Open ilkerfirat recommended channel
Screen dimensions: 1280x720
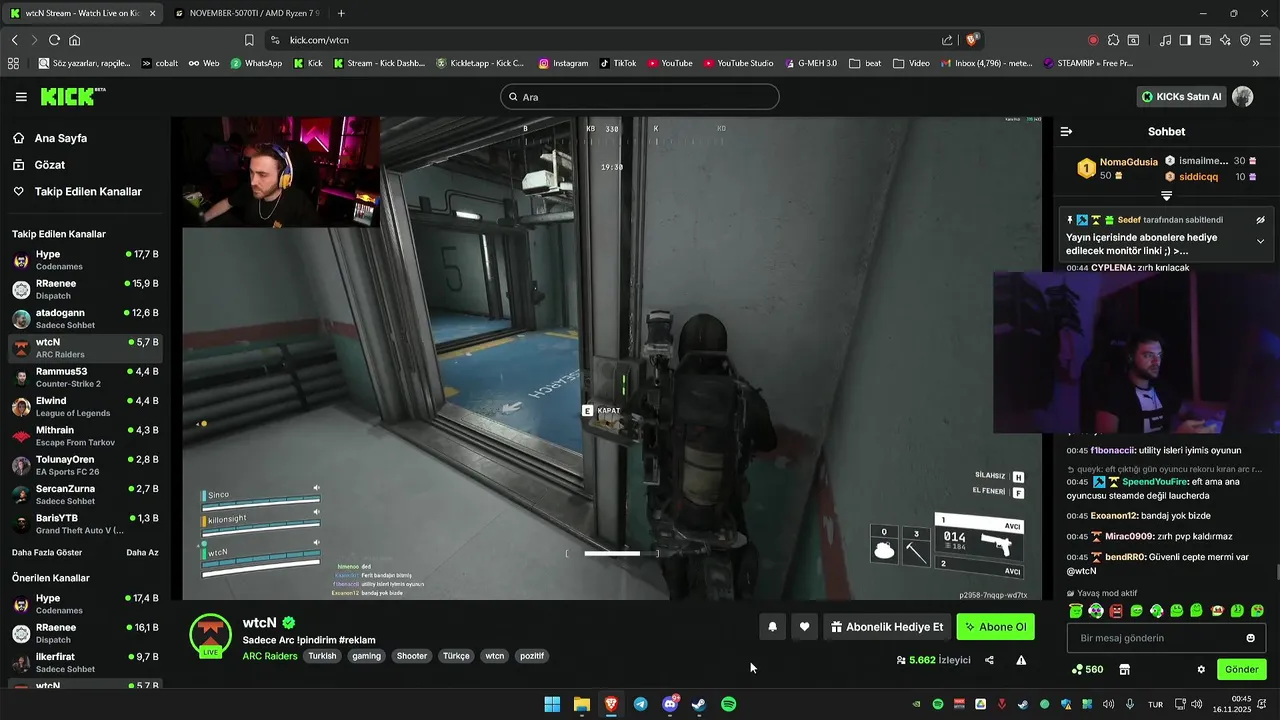click(85, 662)
